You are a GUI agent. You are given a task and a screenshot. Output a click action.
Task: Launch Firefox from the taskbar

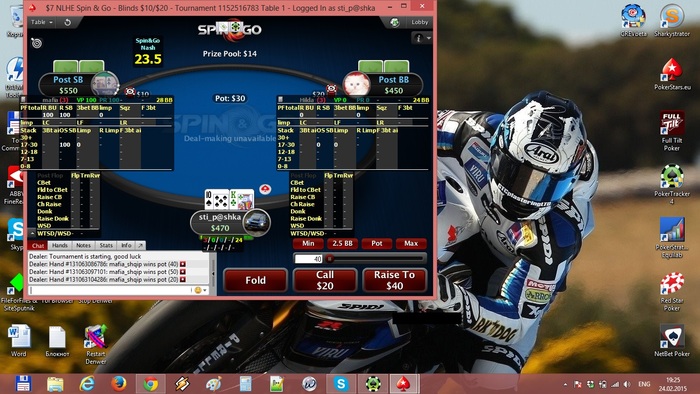[118, 384]
